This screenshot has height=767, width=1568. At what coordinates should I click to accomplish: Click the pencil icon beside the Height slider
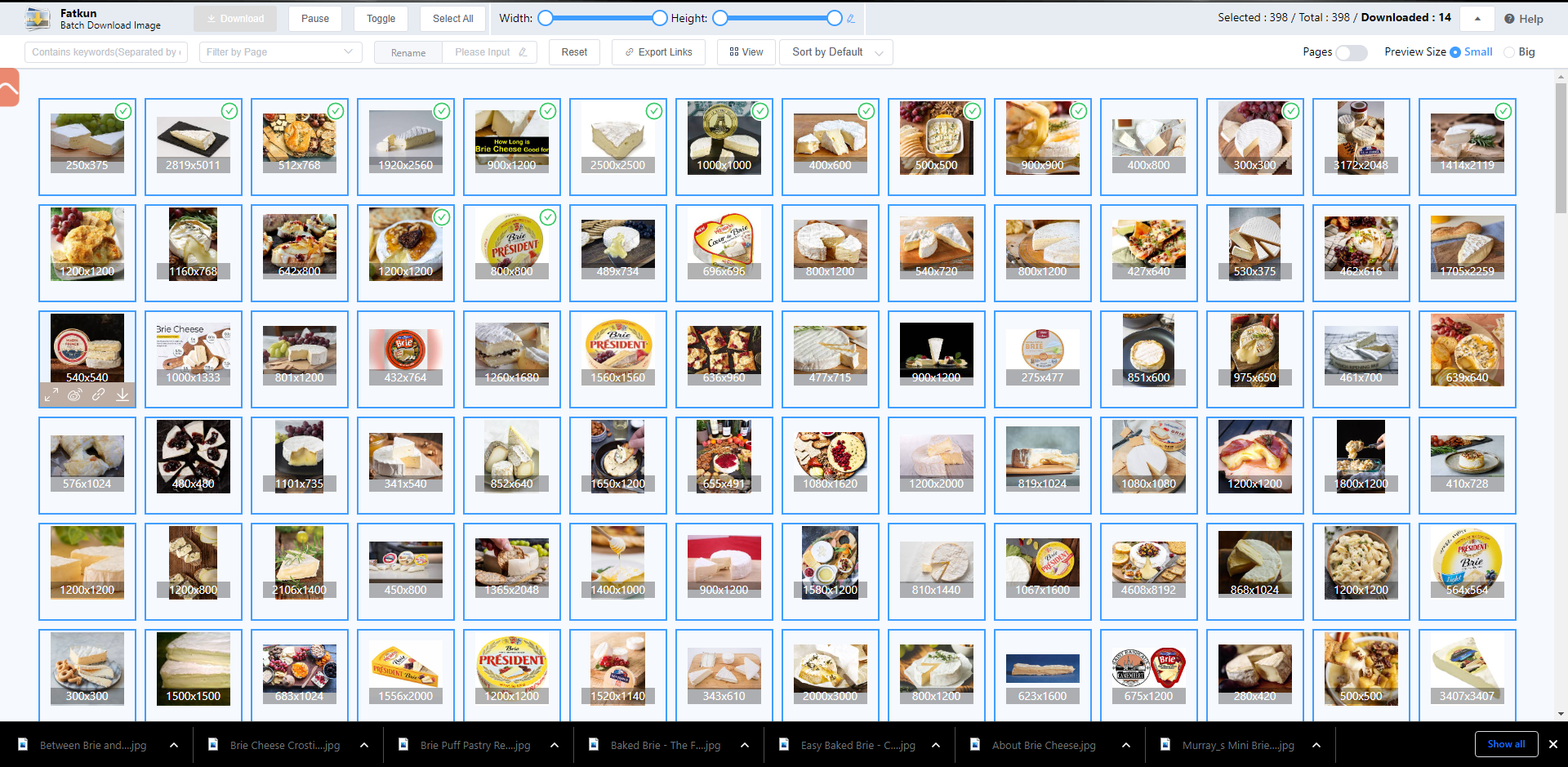(851, 18)
